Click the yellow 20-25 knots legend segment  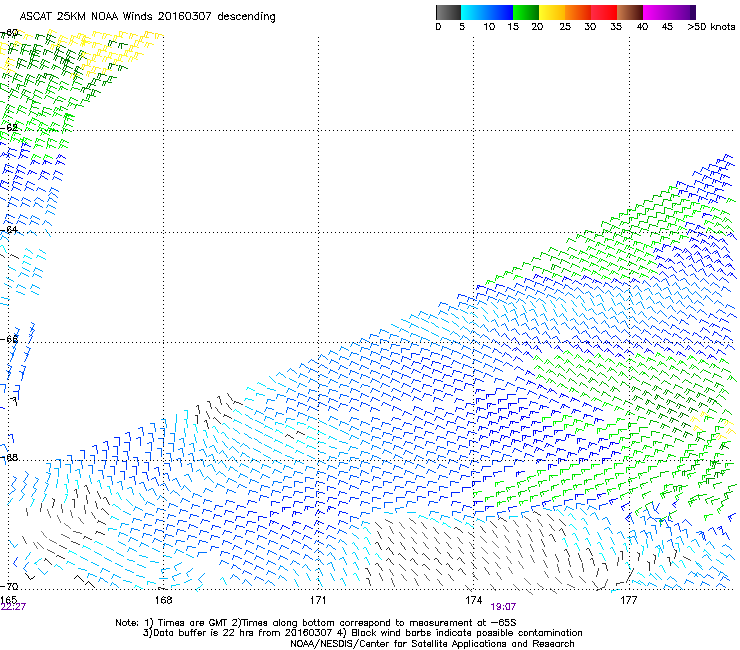[552, 12]
